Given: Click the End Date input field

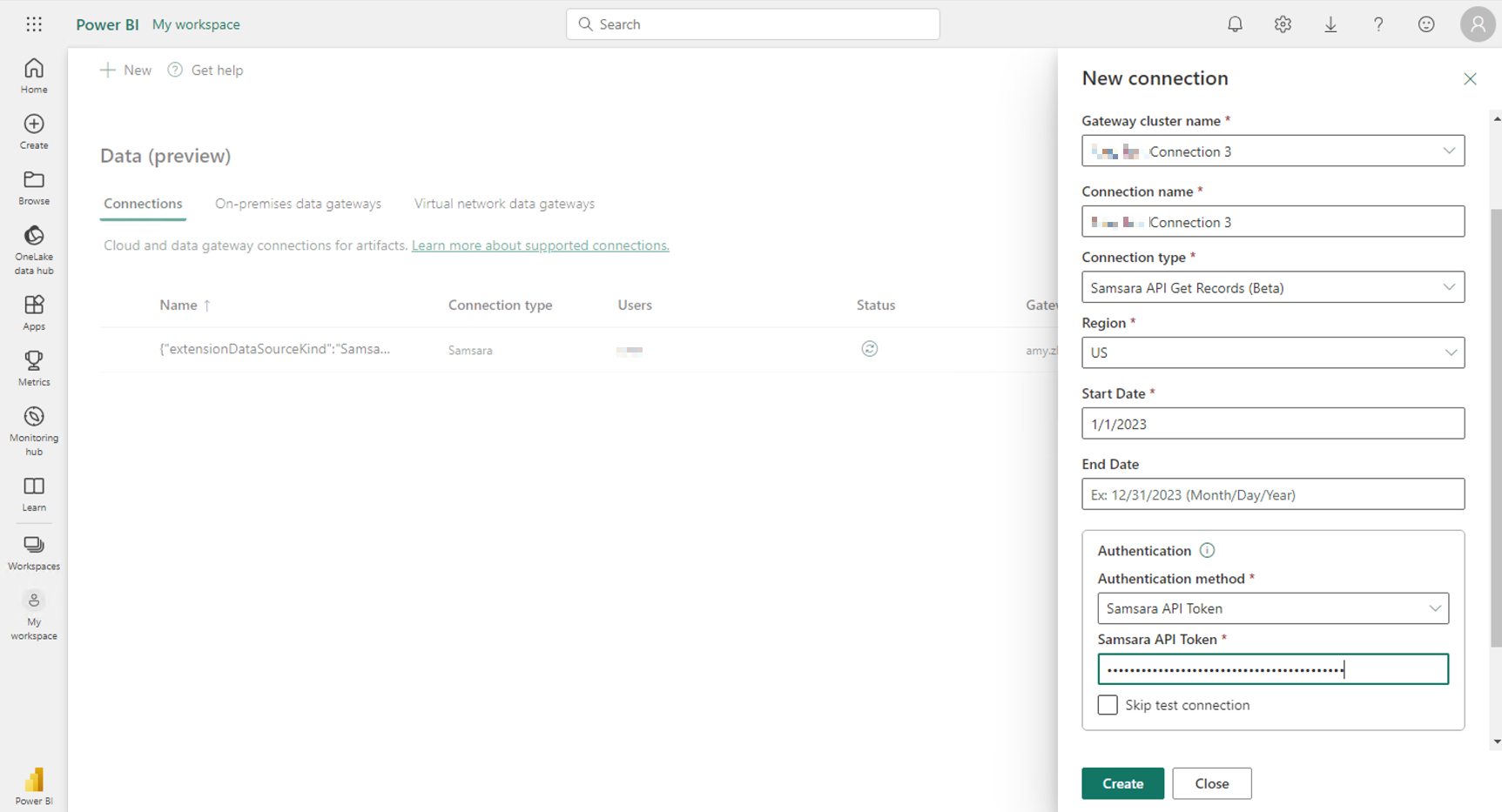Looking at the screenshot, I should pyautogui.click(x=1272, y=494).
